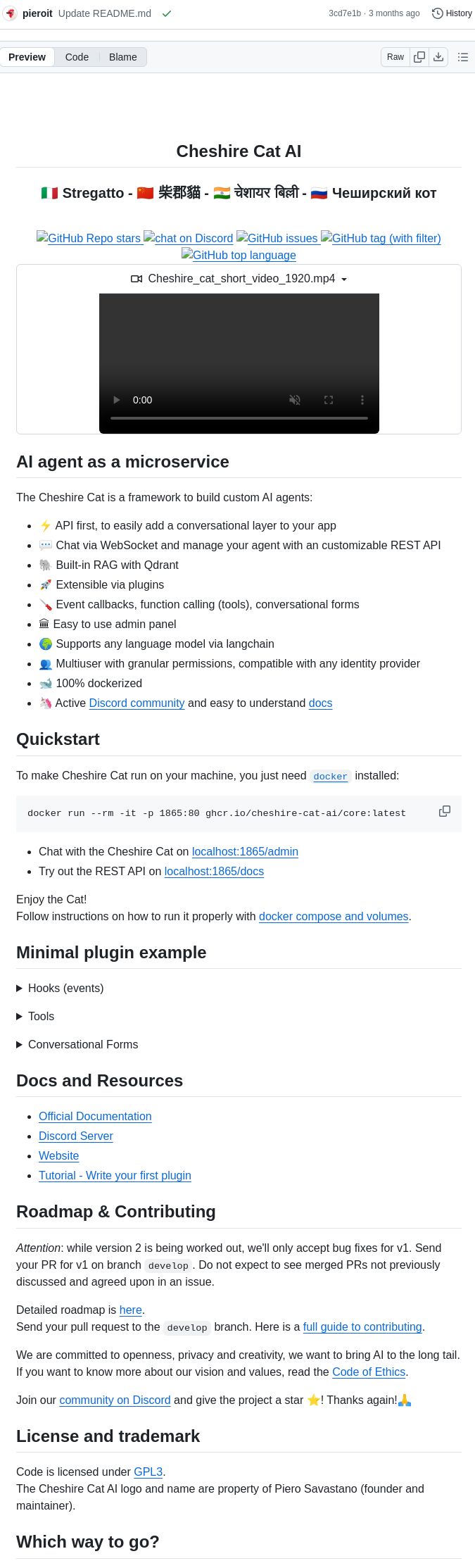475x1568 pixels.
Task: Download the raw README file
Action: tap(438, 57)
